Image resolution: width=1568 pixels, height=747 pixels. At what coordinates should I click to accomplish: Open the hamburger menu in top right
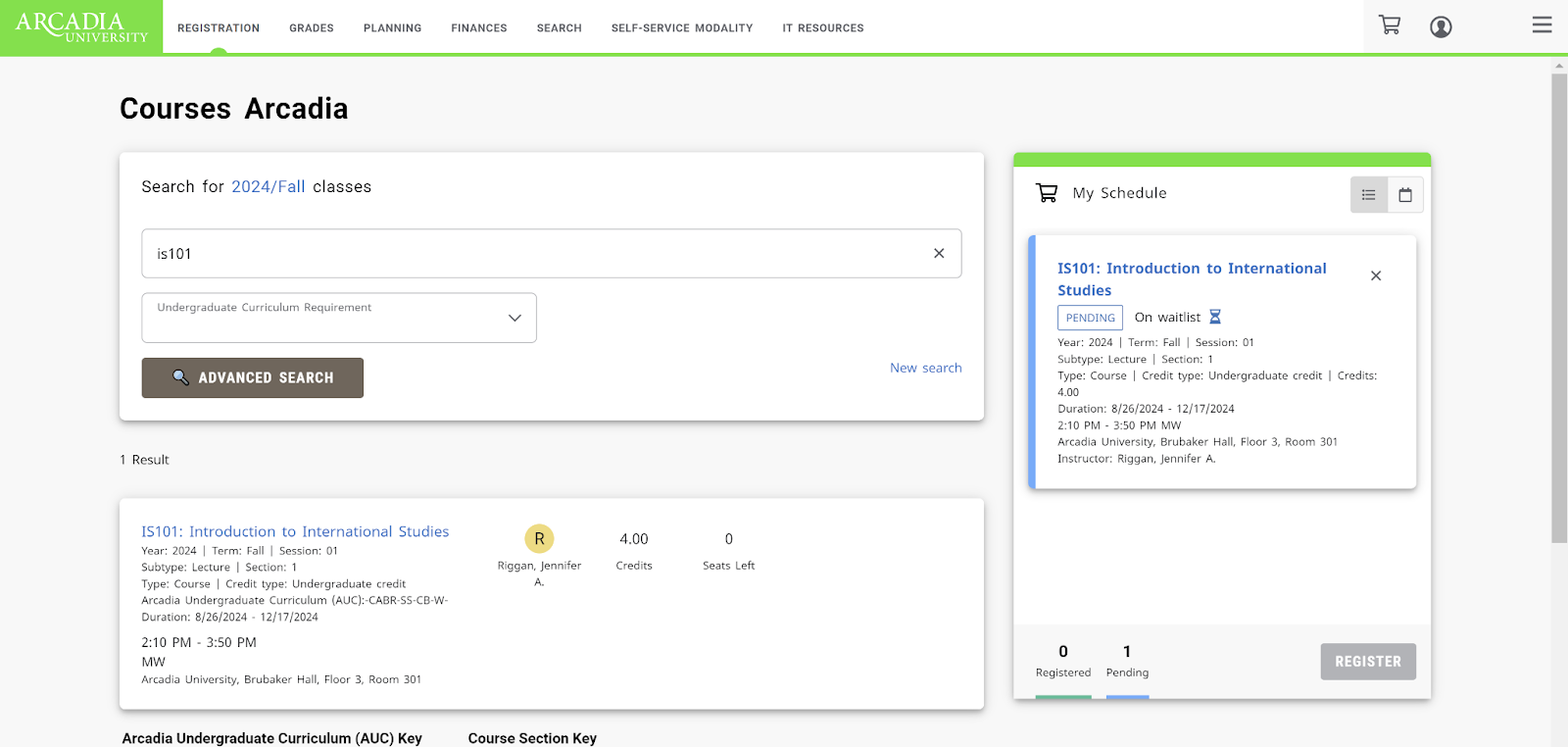1542,25
